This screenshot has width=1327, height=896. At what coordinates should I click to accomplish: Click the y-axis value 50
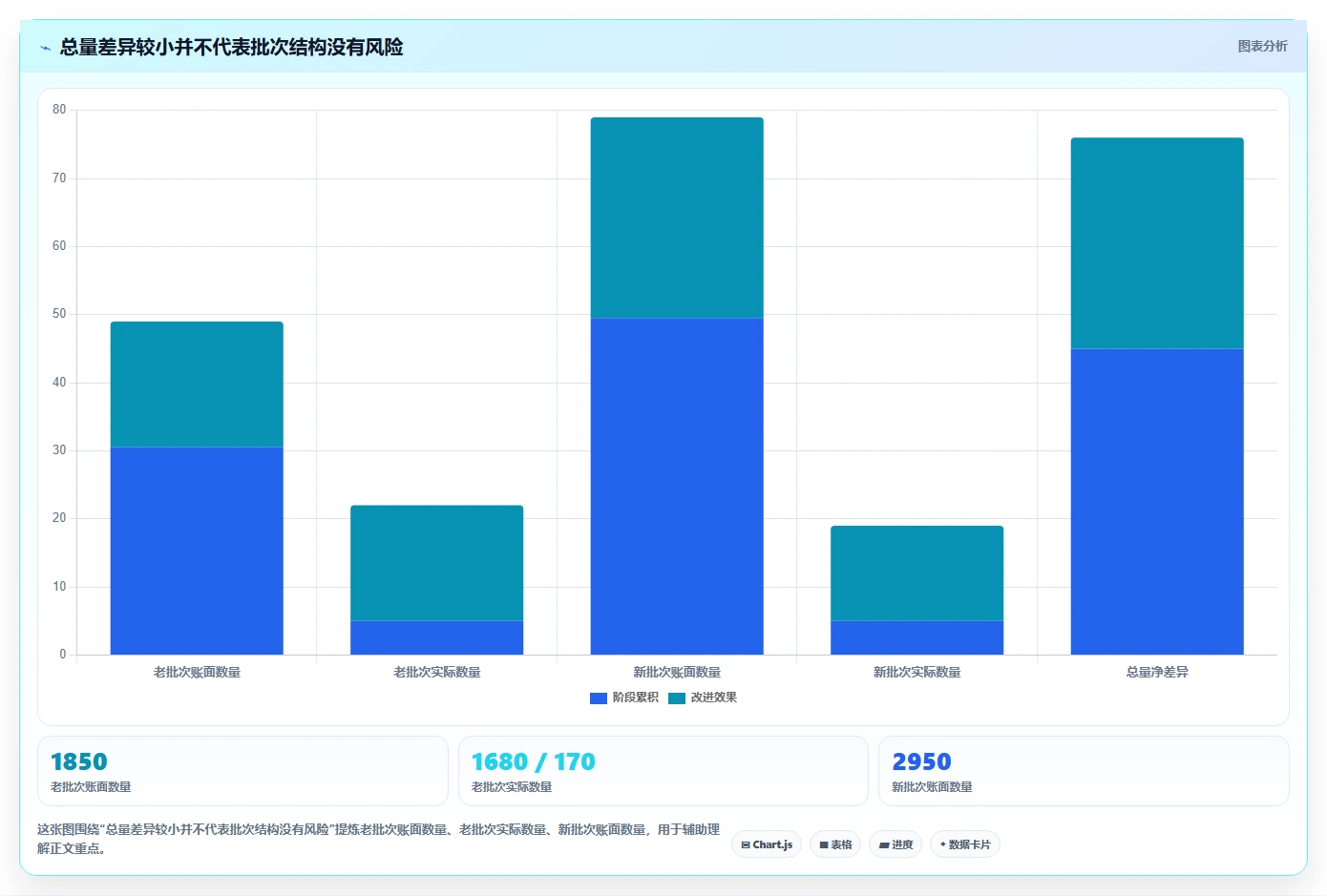tap(59, 314)
